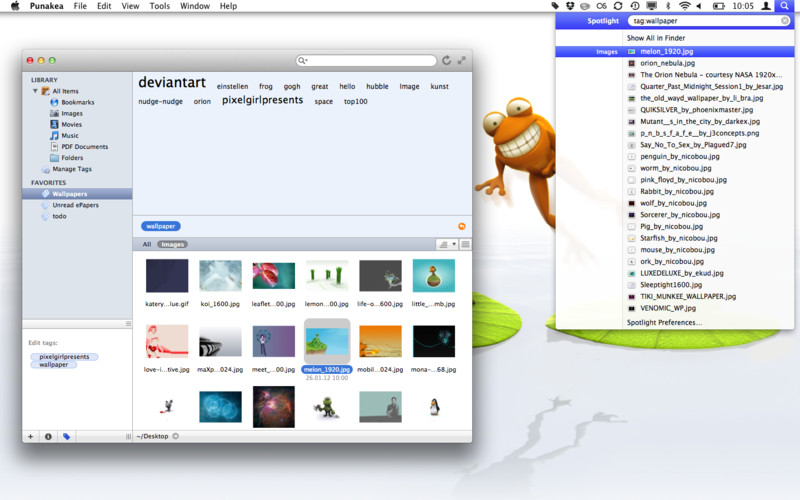Click the refresh icon beside the search field

(x=446, y=60)
